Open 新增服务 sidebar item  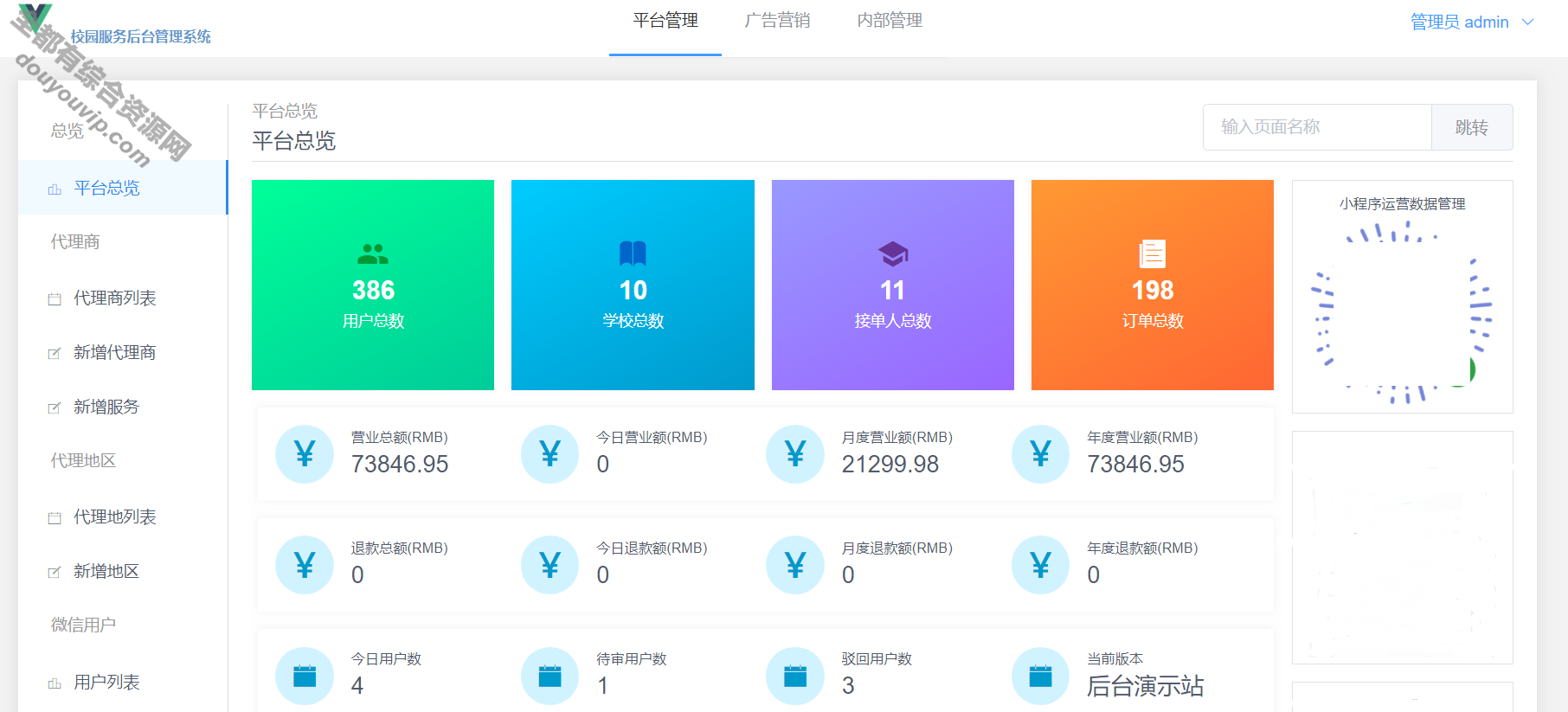coord(123,407)
